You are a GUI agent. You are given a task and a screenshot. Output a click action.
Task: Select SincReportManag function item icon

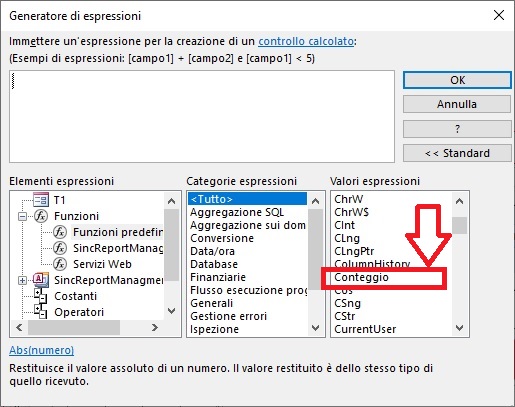[x=60, y=248]
